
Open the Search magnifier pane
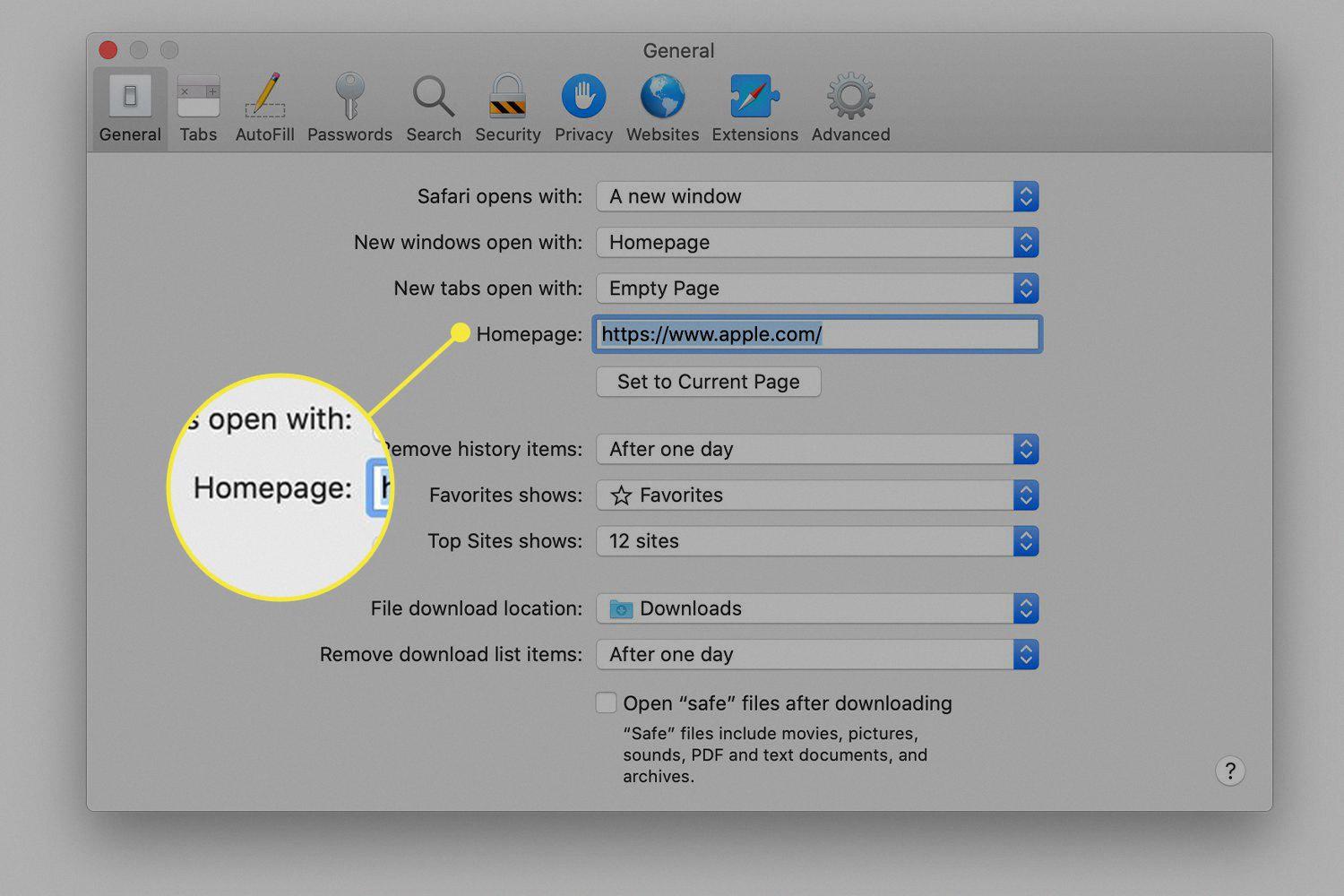(434, 108)
